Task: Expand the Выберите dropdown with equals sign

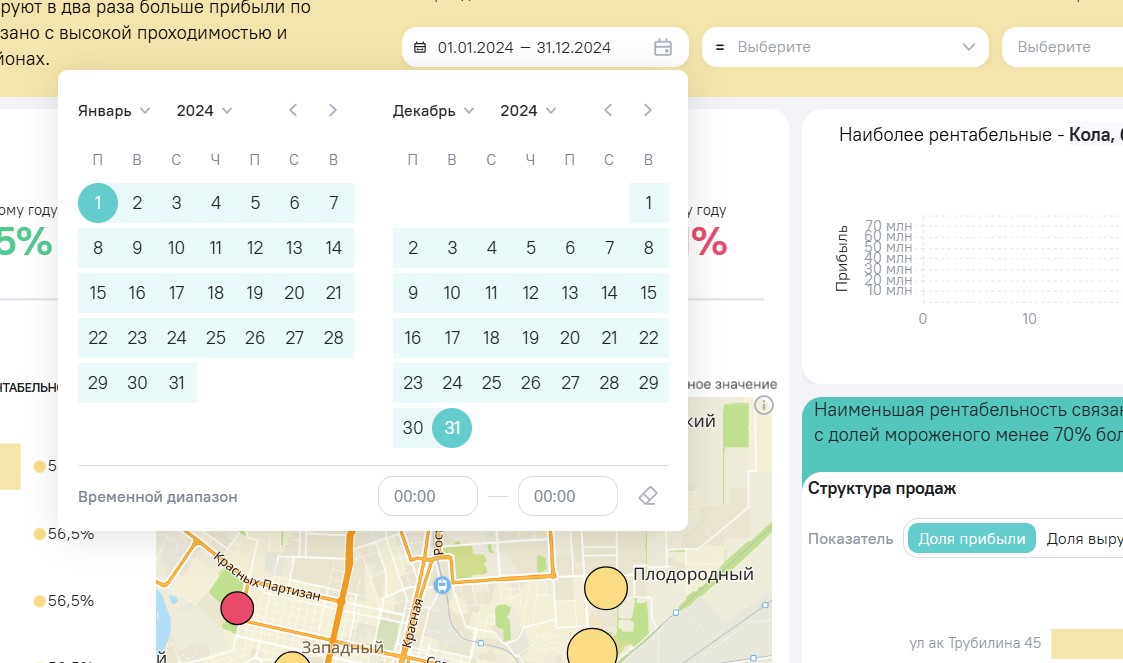Action: (845, 47)
